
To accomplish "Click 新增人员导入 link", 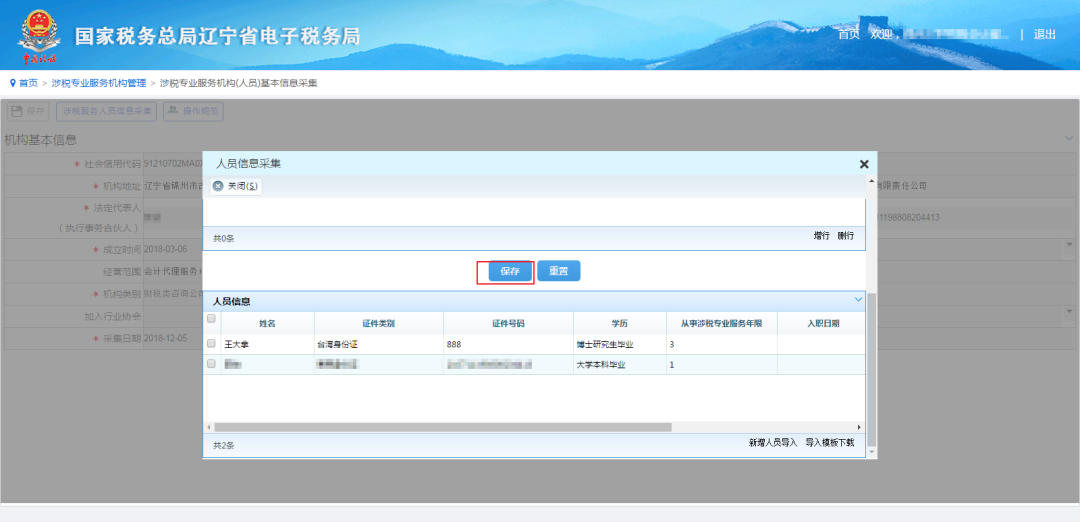I will tap(773, 442).
